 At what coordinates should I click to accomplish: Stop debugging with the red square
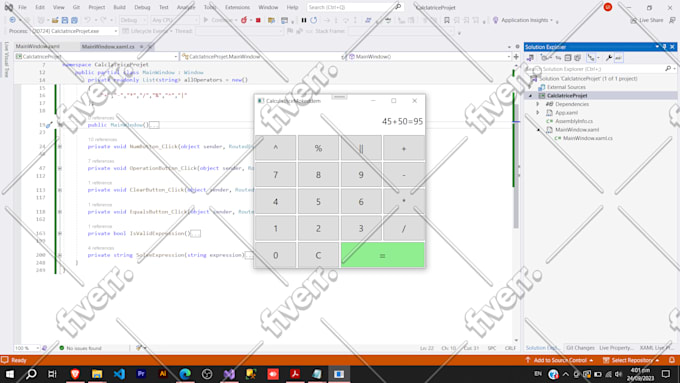258,20
